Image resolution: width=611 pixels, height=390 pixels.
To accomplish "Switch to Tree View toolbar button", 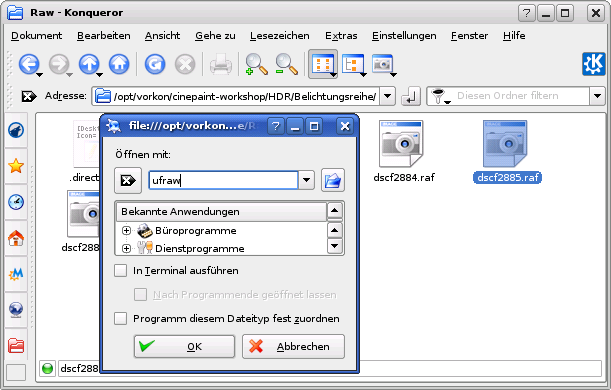I will click(353, 64).
